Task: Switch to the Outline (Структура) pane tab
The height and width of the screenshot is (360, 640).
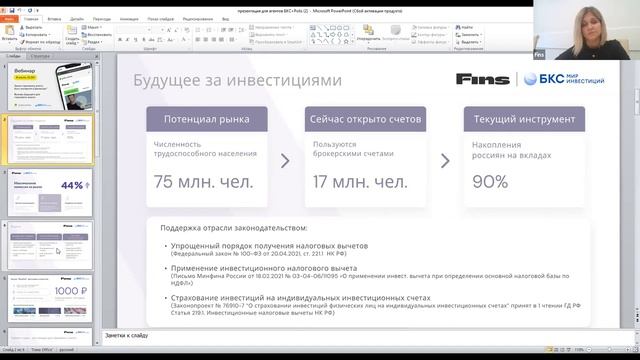Action: (40, 56)
